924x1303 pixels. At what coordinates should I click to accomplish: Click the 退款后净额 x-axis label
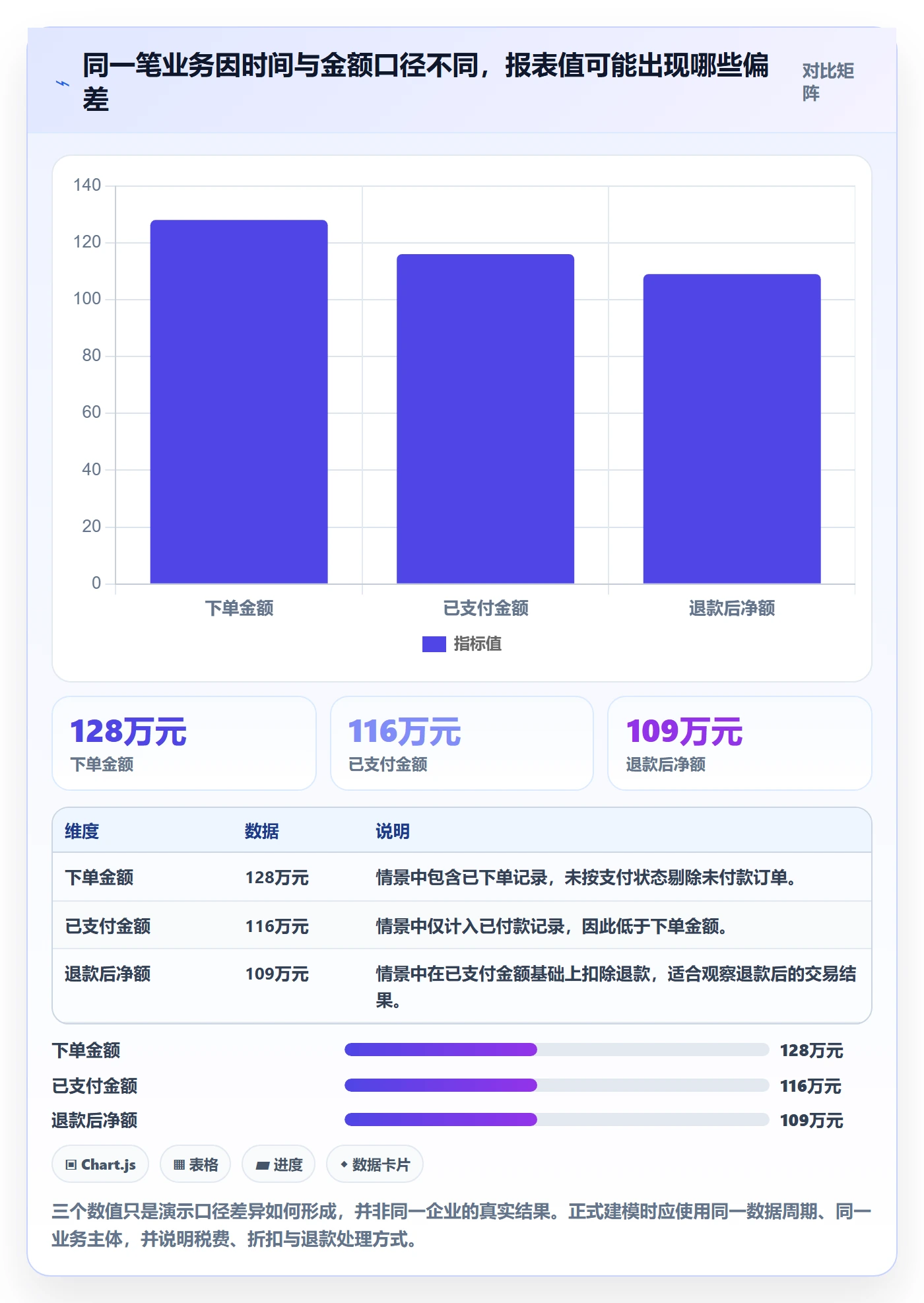pos(732,608)
